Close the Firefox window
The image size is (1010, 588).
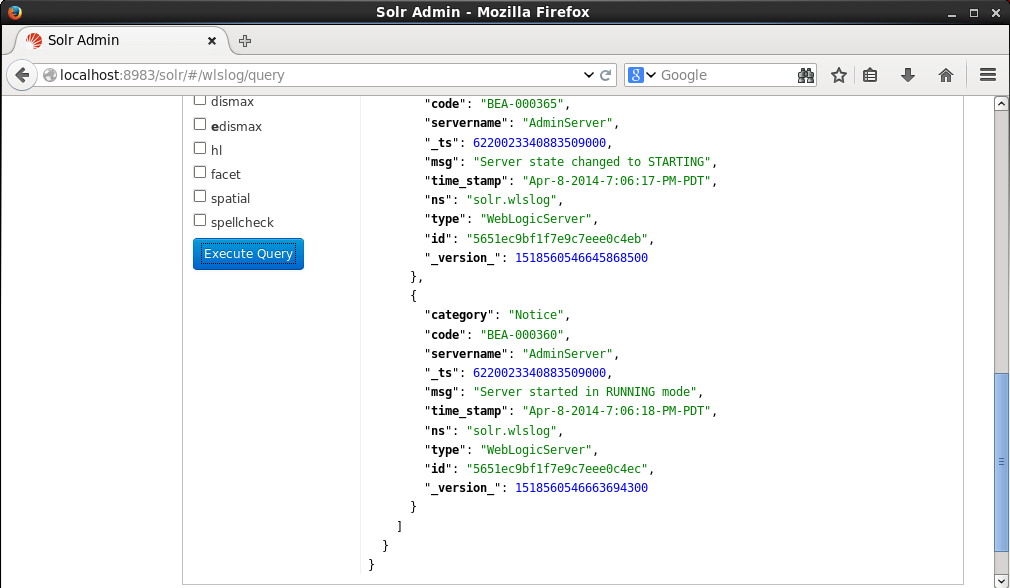(996, 13)
